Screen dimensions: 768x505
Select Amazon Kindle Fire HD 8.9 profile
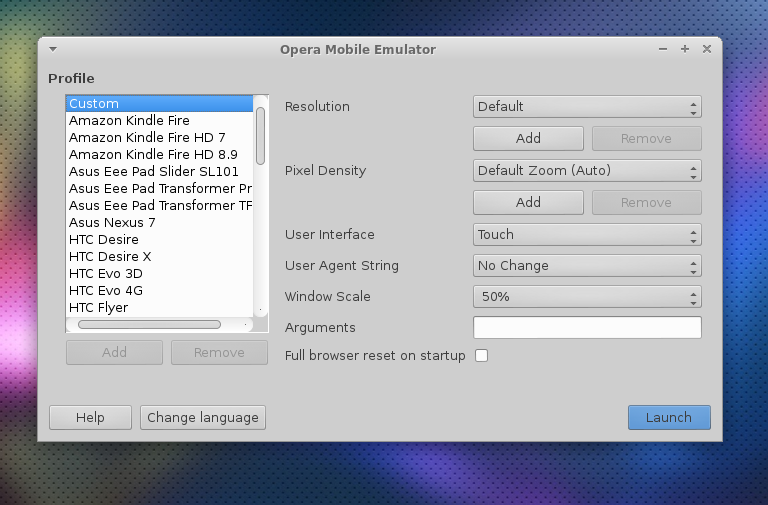(x=160, y=155)
